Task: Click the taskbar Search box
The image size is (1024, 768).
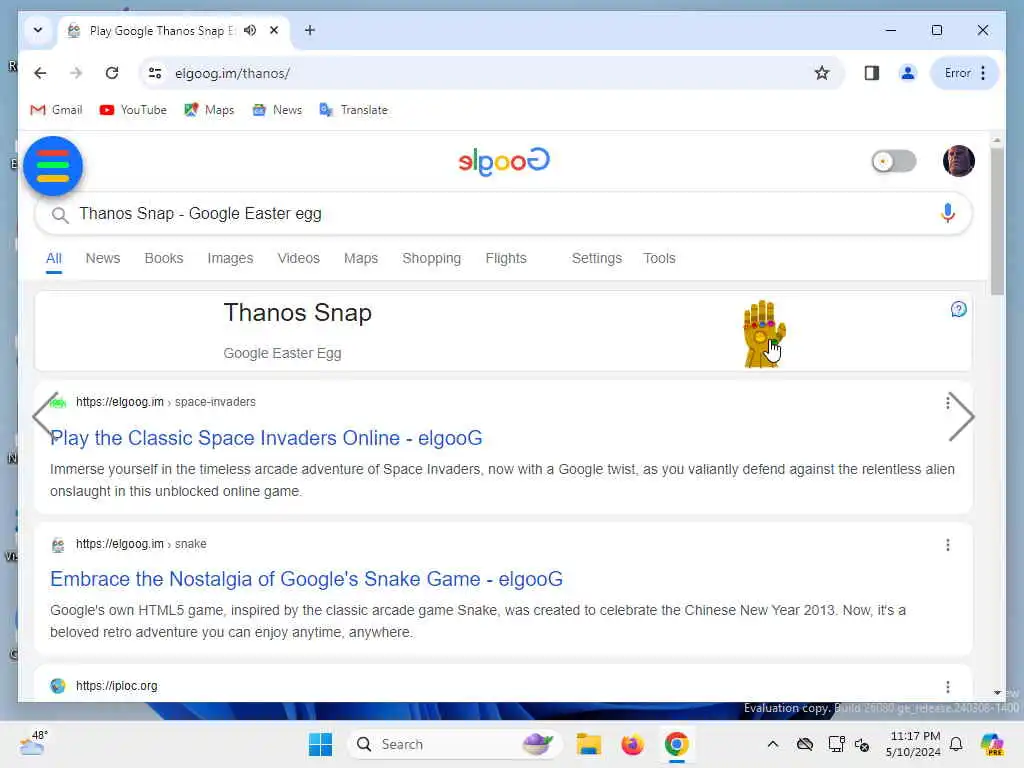Action: (455, 744)
